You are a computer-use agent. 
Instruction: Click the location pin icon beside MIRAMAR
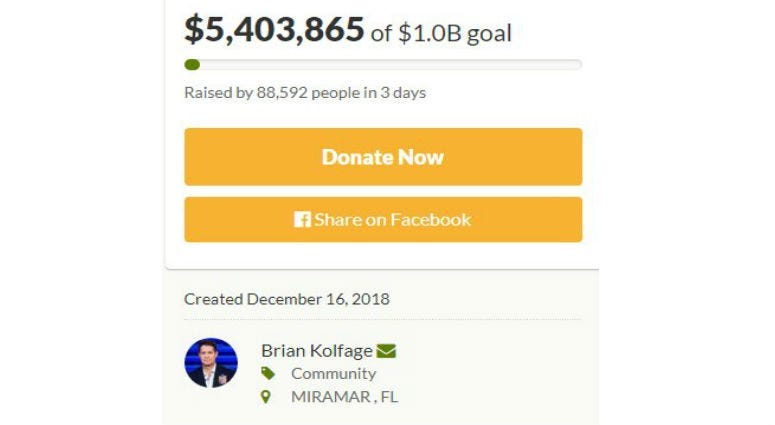tap(267, 396)
